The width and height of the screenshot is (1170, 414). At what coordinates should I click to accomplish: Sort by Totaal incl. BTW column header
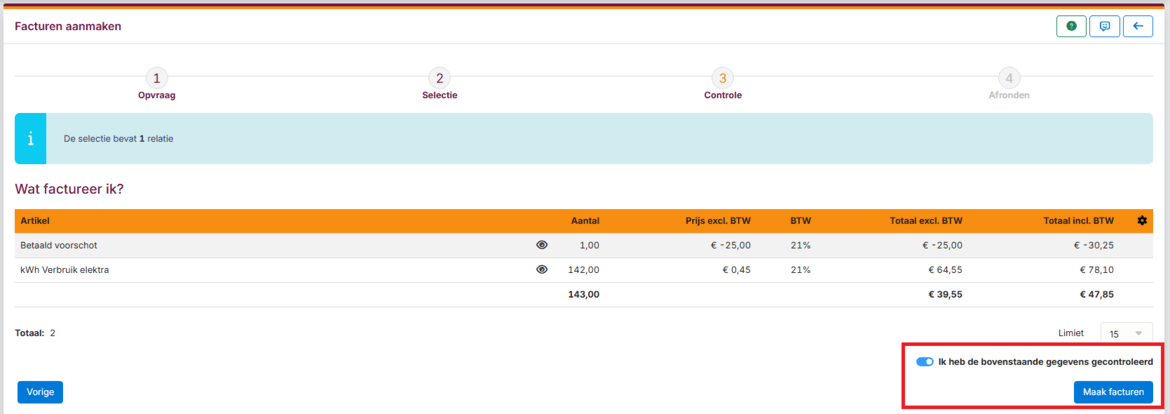[1078, 221]
